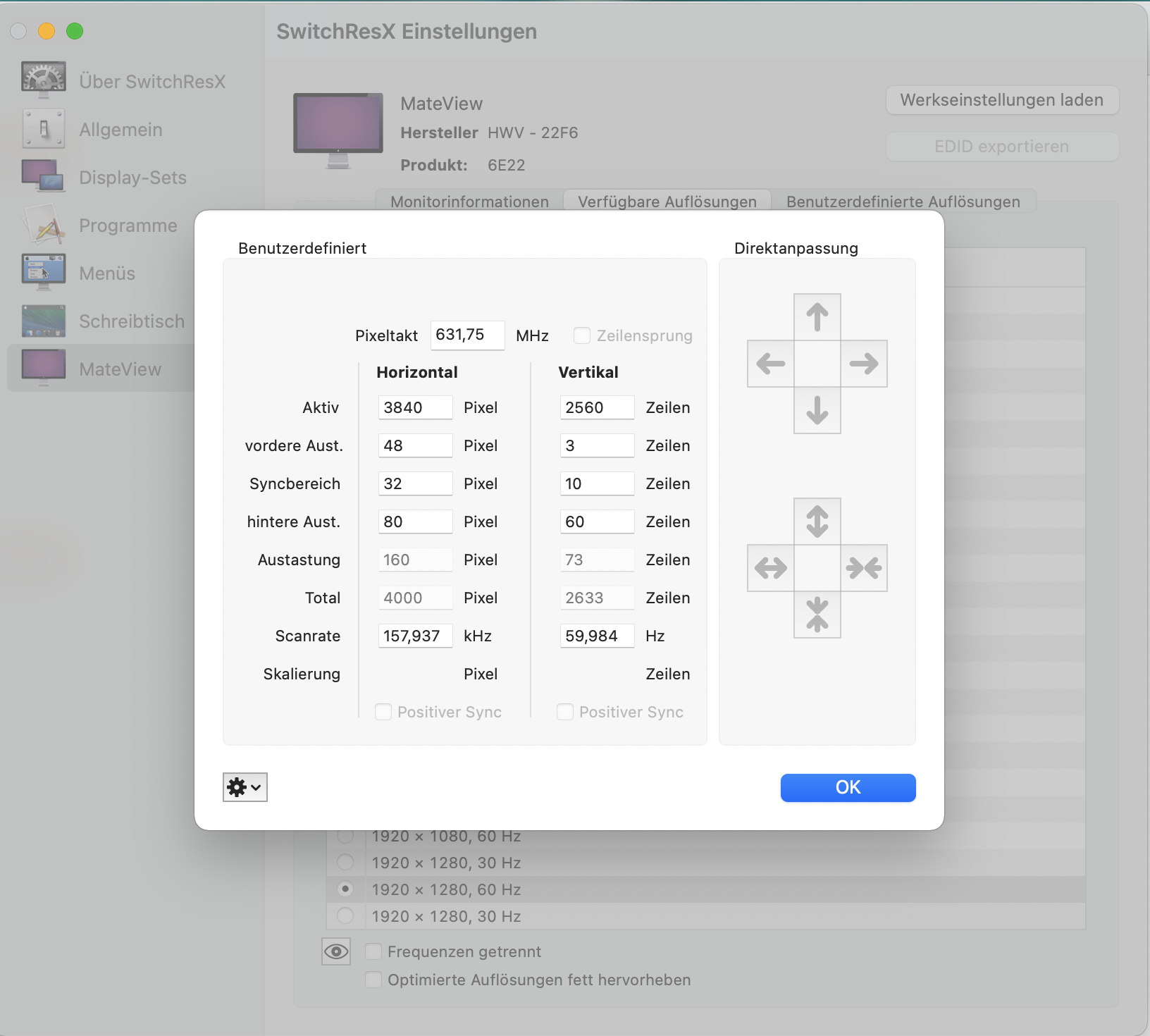1150x1036 pixels.
Task: Toggle horizontal Positiver Sync checkbox
Action: 383,712
